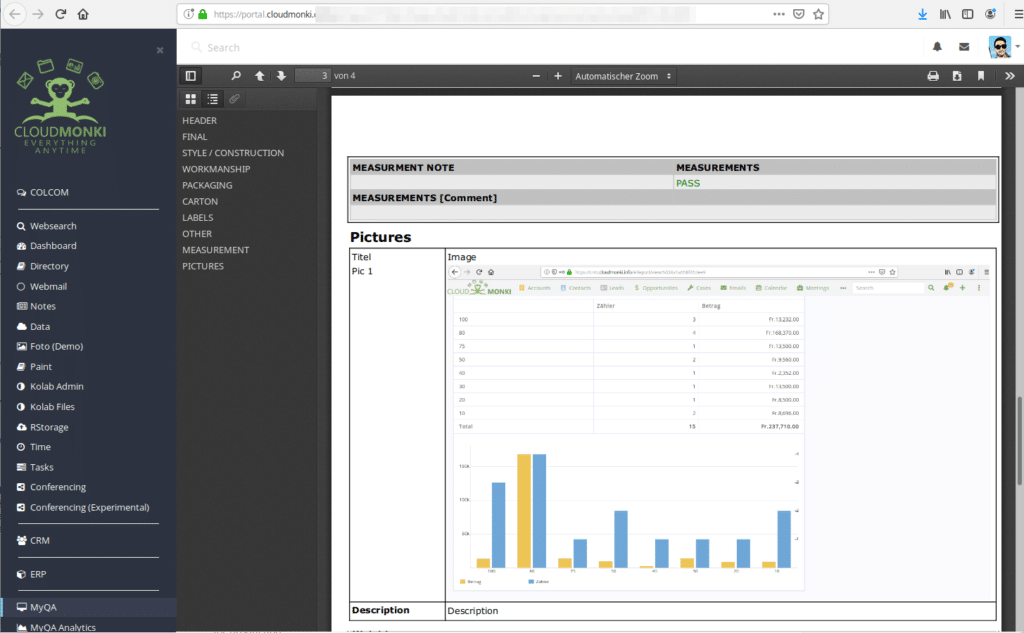Image resolution: width=1024 pixels, height=633 pixels.
Task: Jump to CARTON section
Action: (200, 201)
